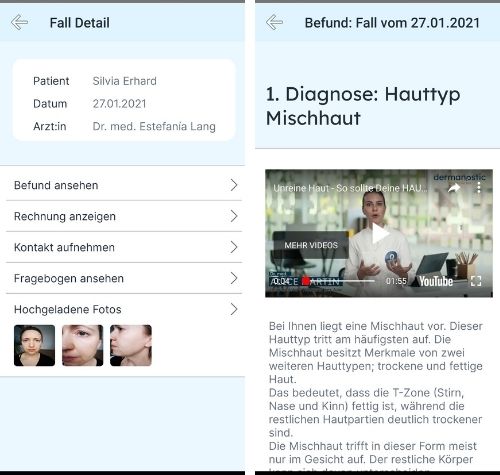
Task: Expand Befund ansehen chevron
Action: (x=234, y=185)
